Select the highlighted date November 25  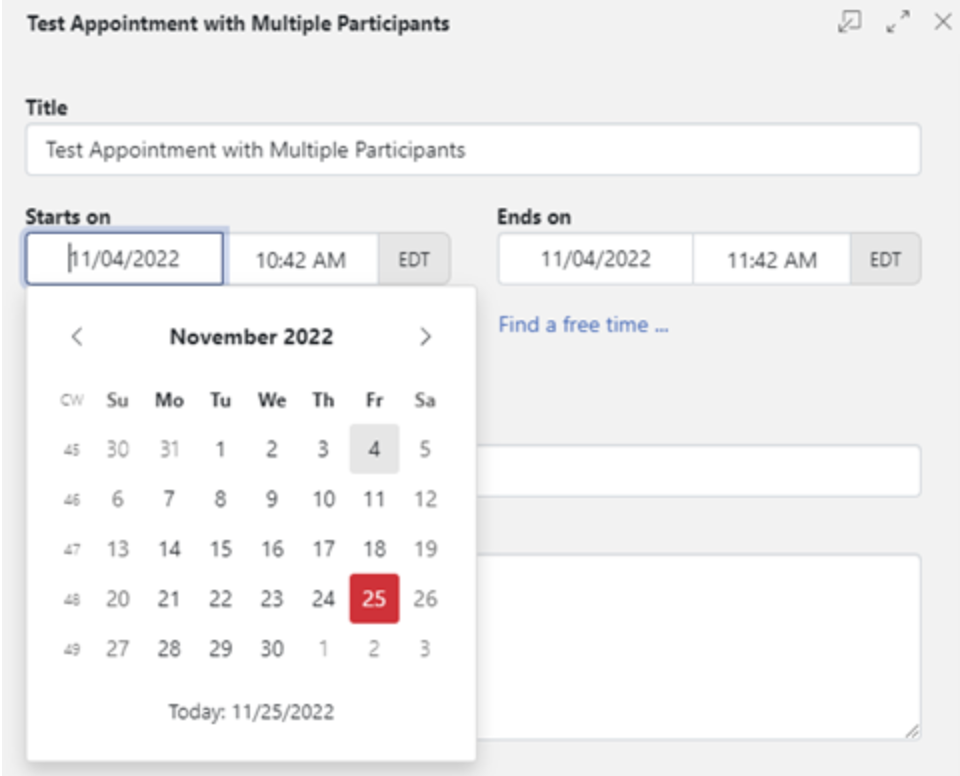[x=372, y=600]
